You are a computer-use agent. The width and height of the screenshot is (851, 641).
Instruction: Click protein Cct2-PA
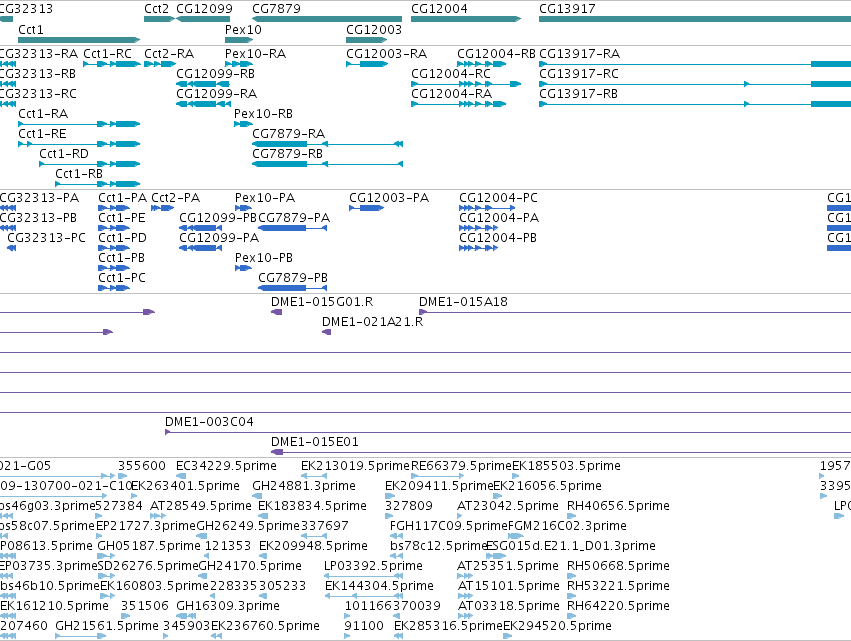(x=162, y=208)
